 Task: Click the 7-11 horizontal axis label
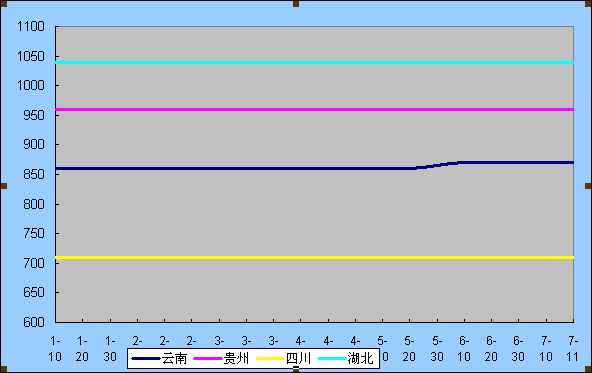pos(573,349)
